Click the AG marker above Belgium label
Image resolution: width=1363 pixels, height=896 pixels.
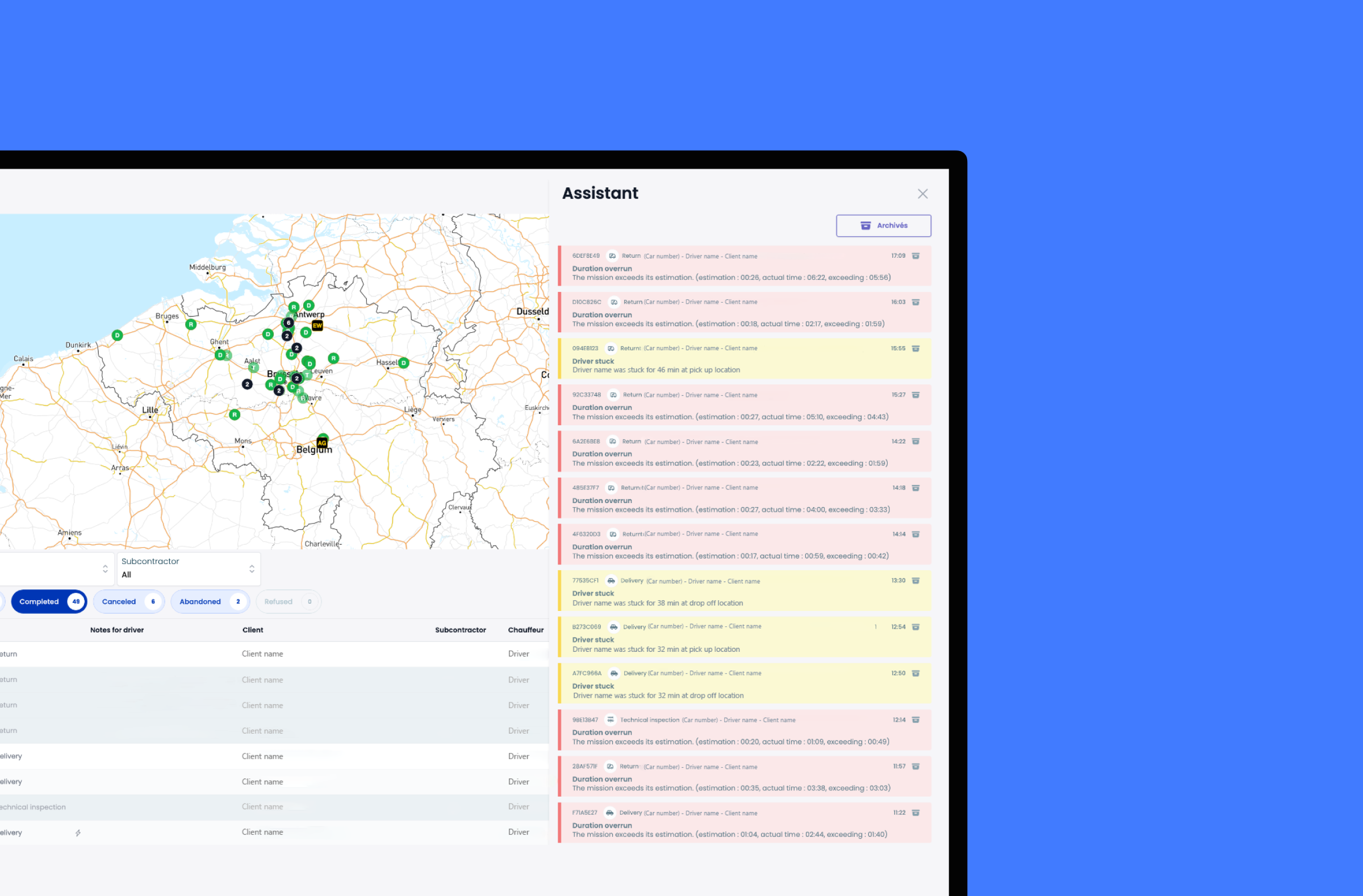click(x=322, y=443)
